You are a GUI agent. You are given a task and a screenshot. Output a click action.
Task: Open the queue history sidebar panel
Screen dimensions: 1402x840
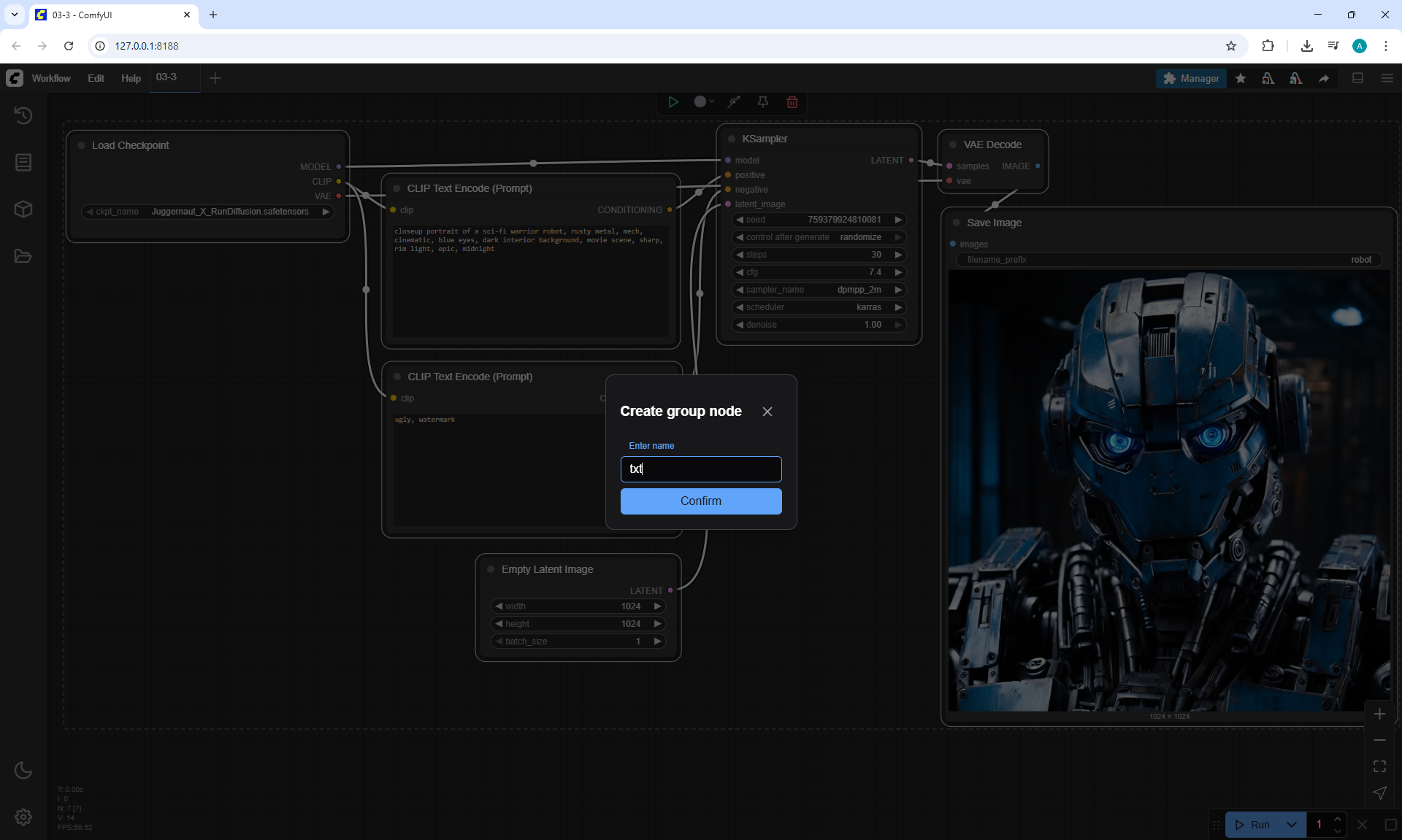[x=23, y=115]
